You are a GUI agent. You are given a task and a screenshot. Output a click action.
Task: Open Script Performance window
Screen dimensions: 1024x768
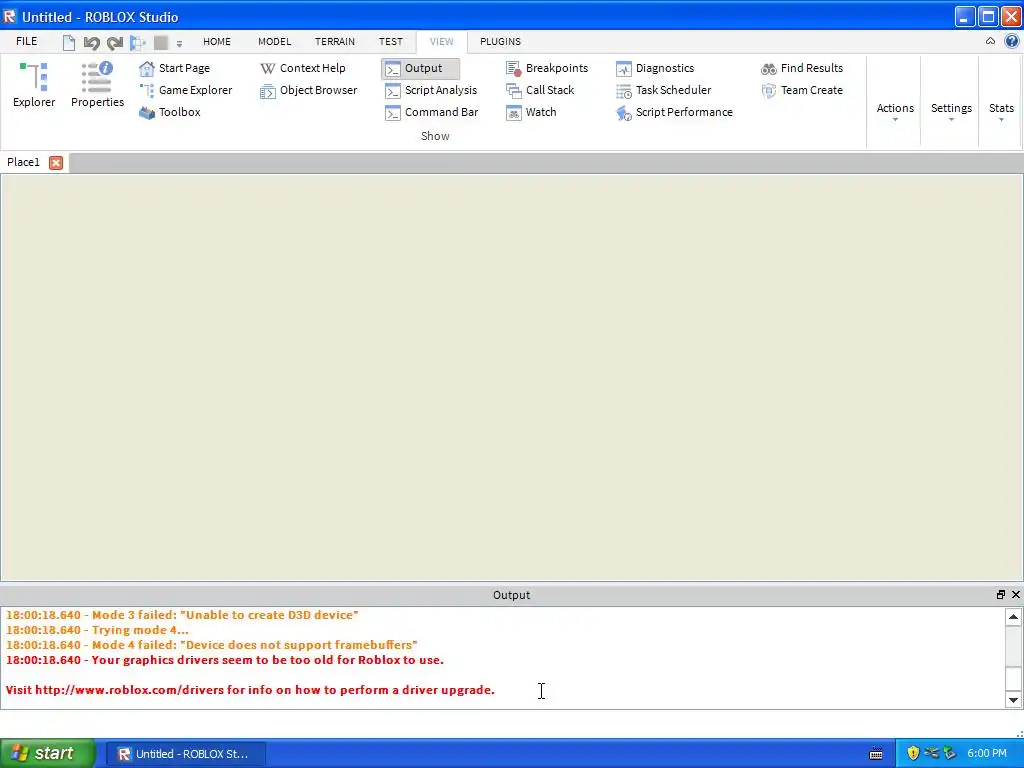(x=674, y=112)
